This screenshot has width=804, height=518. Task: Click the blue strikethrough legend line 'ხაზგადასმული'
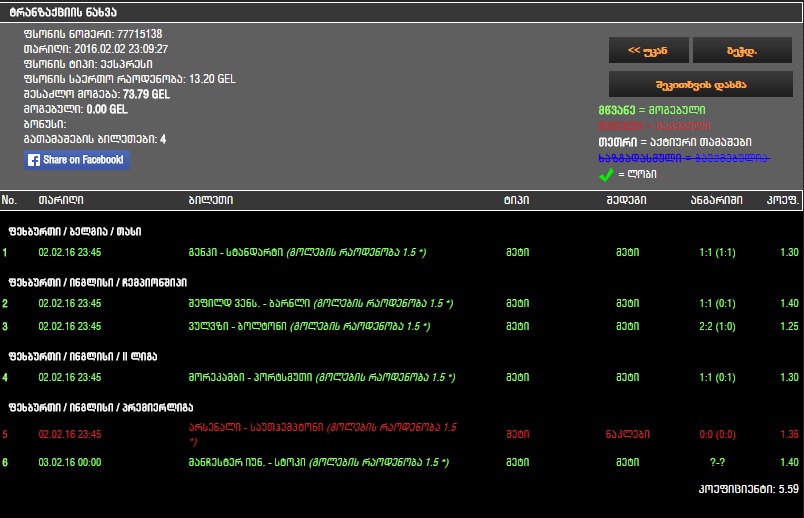pos(684,158)
